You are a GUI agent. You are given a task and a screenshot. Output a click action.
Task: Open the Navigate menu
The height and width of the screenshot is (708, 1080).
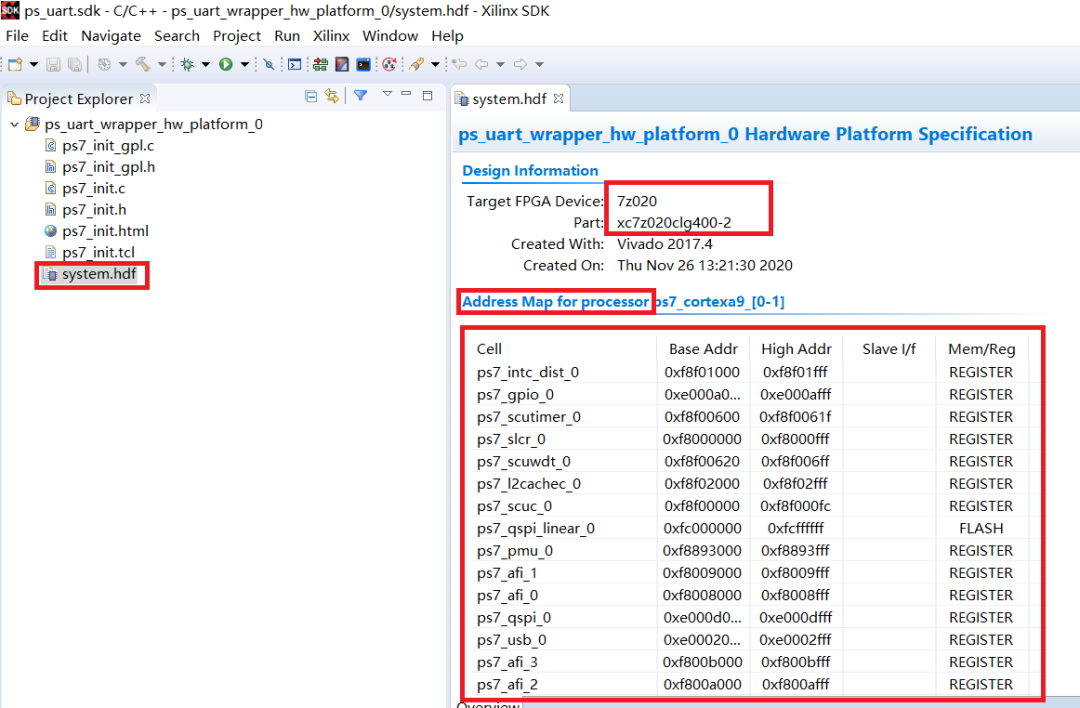pyautogui.click(x=111, y=36)
